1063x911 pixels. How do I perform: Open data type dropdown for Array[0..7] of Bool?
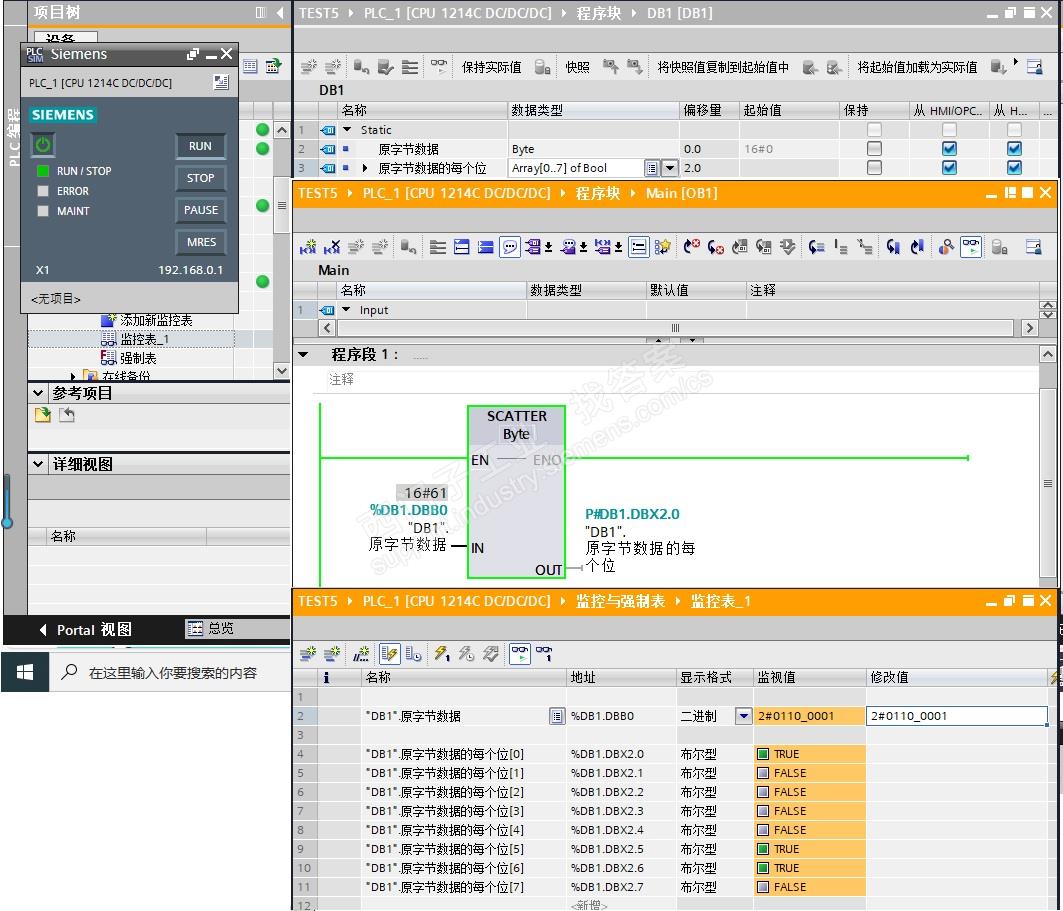click(x=669, y=167)
